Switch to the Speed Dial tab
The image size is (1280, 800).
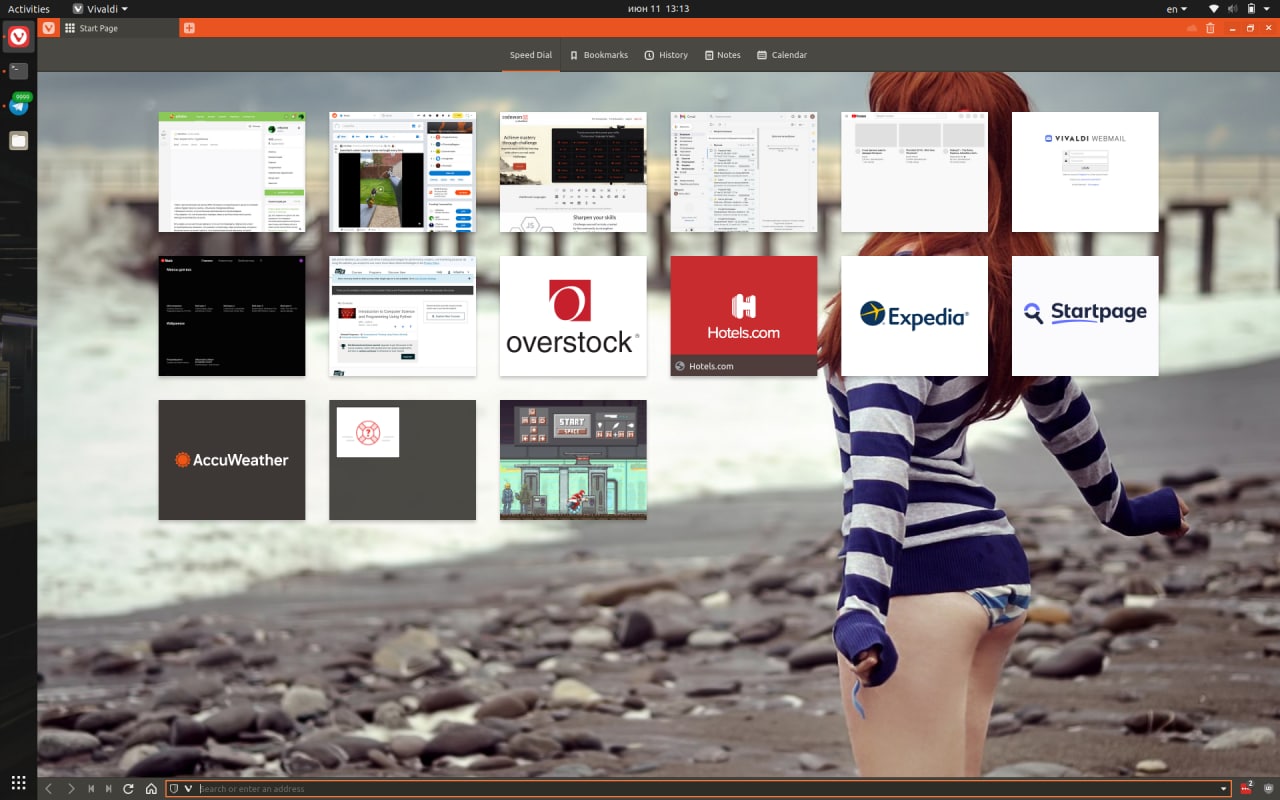point(530,55)
